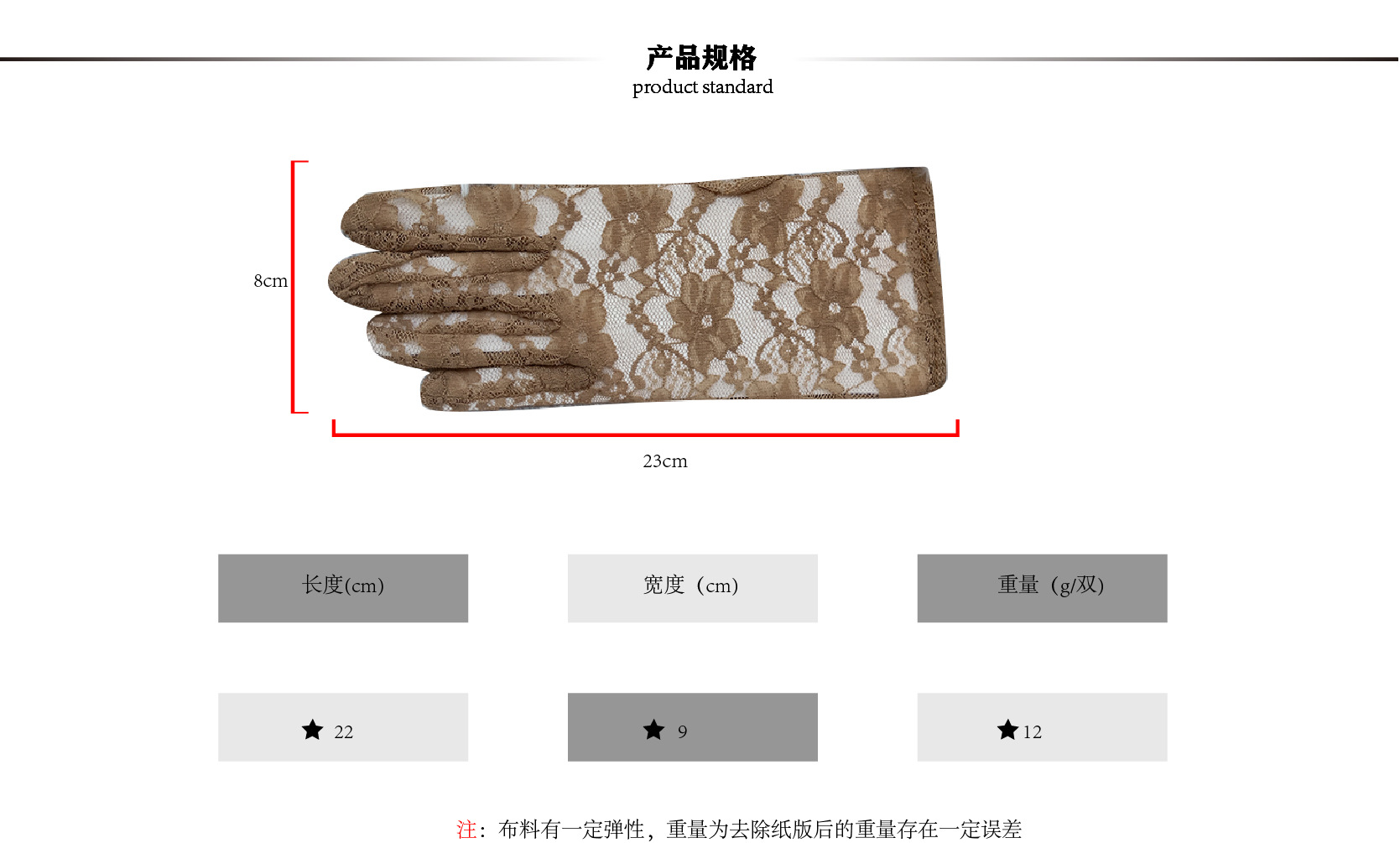
Task: Click the red 注 note marker
Action: pos(466,830)
